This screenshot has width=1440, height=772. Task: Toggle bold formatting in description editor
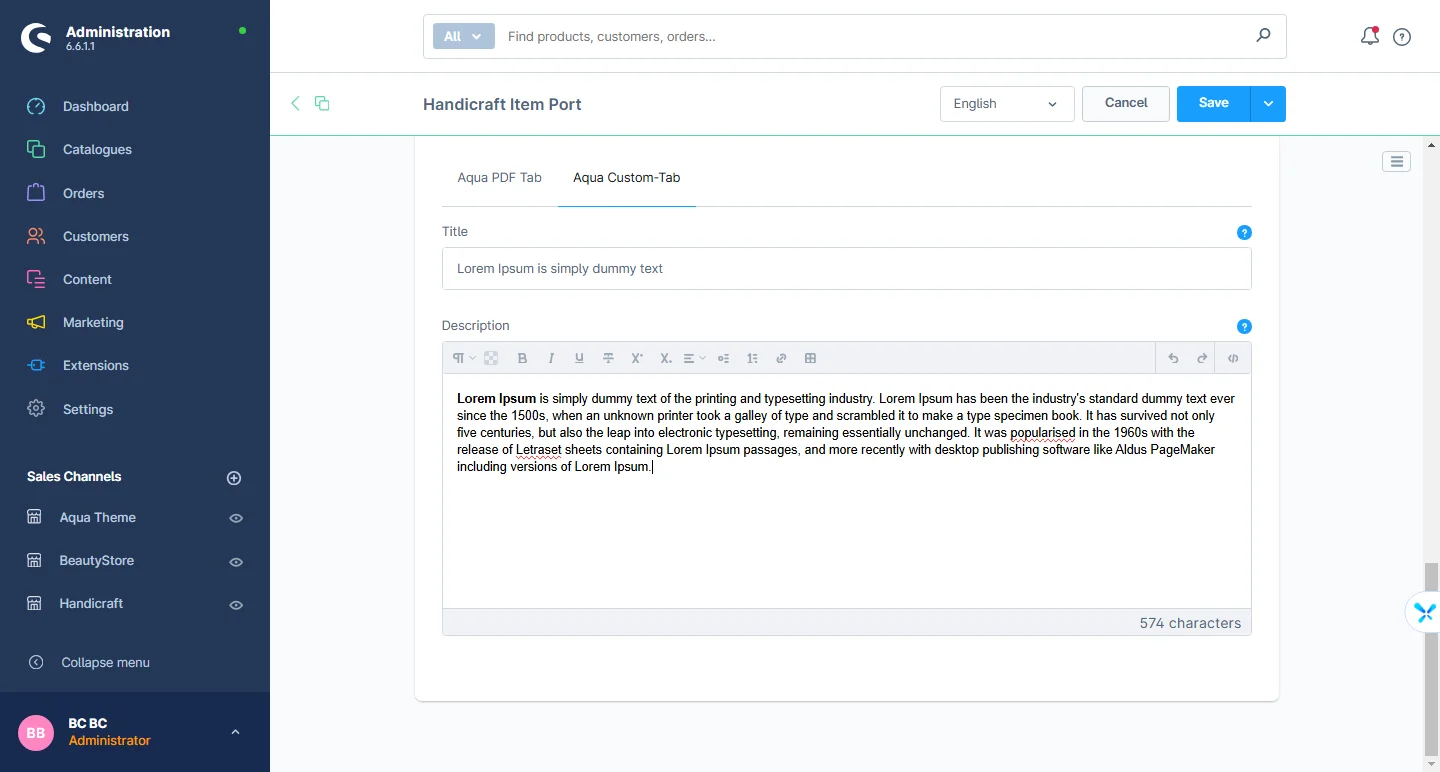tap(522, 358)
